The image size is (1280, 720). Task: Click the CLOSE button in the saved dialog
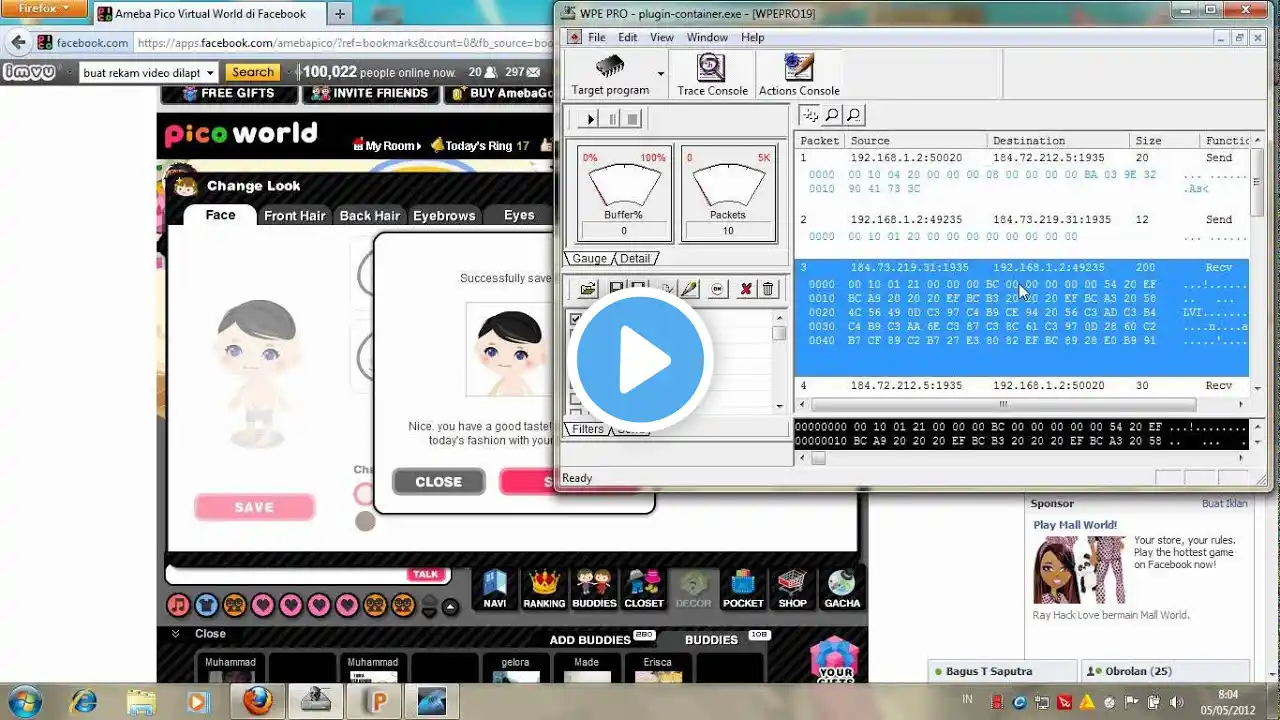(438, 481)
